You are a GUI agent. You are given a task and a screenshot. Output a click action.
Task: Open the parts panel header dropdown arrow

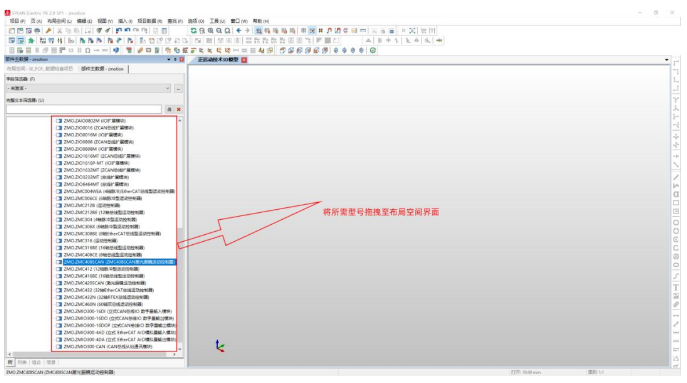[169, 60]
